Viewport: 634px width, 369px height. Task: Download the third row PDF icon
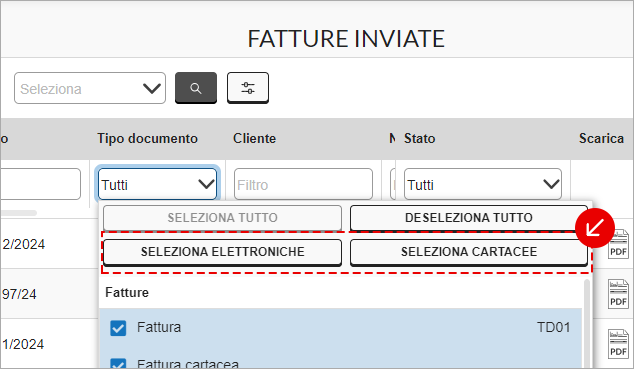click(x=618, y=344)
